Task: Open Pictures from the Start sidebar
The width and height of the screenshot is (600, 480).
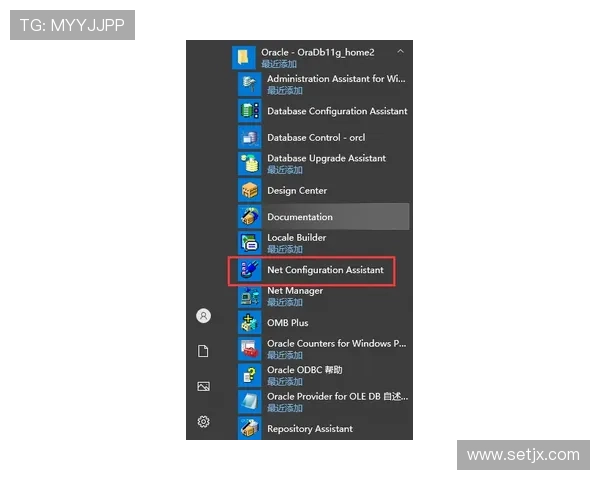Action: pyautogui.click(x=204, y=386)
